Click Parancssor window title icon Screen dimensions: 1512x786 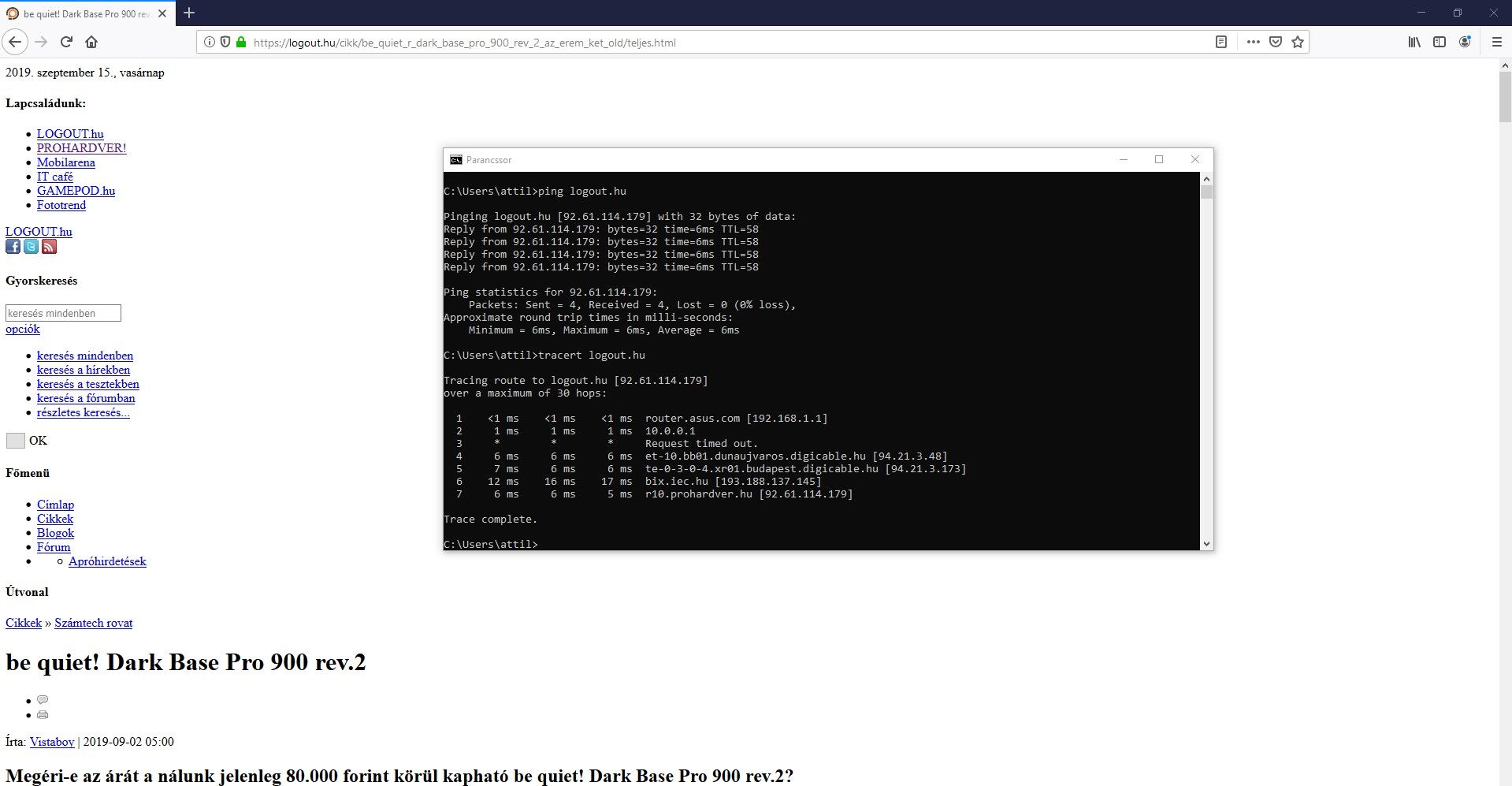coord(455,160)
